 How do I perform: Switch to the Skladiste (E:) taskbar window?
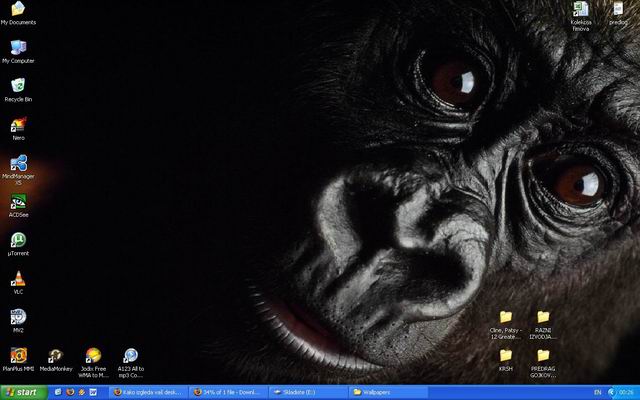click(x=308, y=392)
